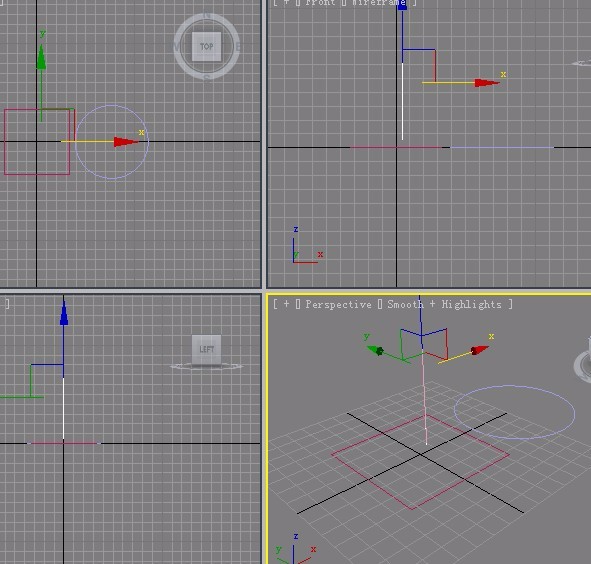Click the TOP face of the ViewCube
The width and height of the screenshot is (591, 564).
206,46
